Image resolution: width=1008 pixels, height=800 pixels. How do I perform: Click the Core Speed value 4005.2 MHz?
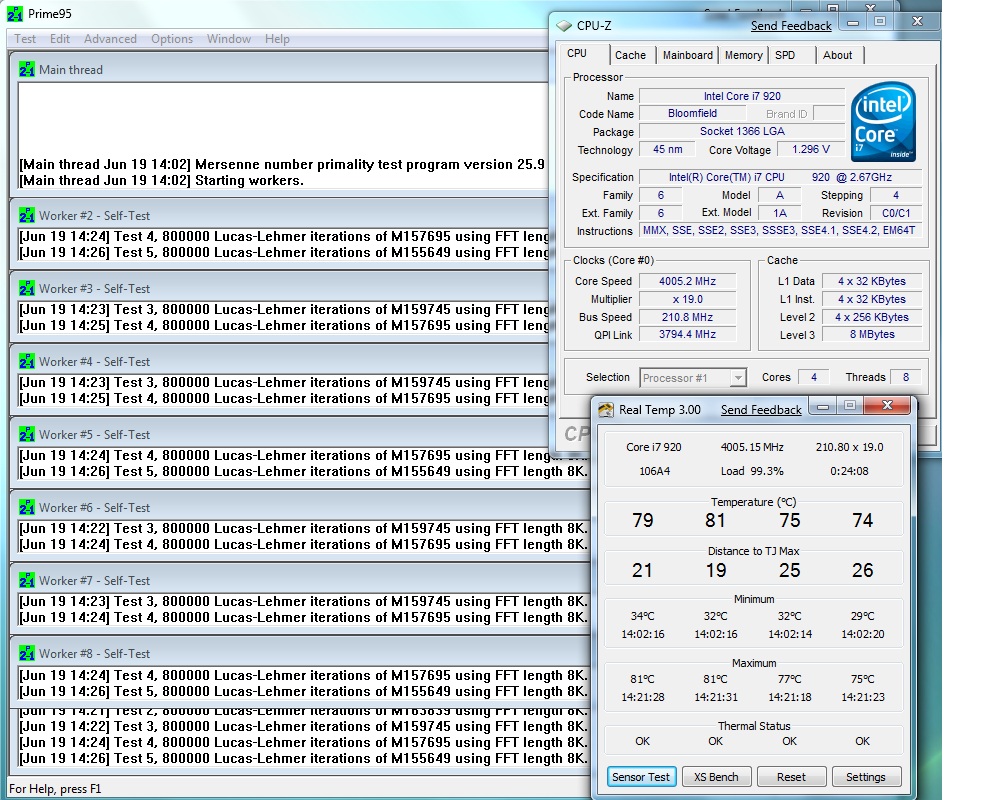click(687, 281)
